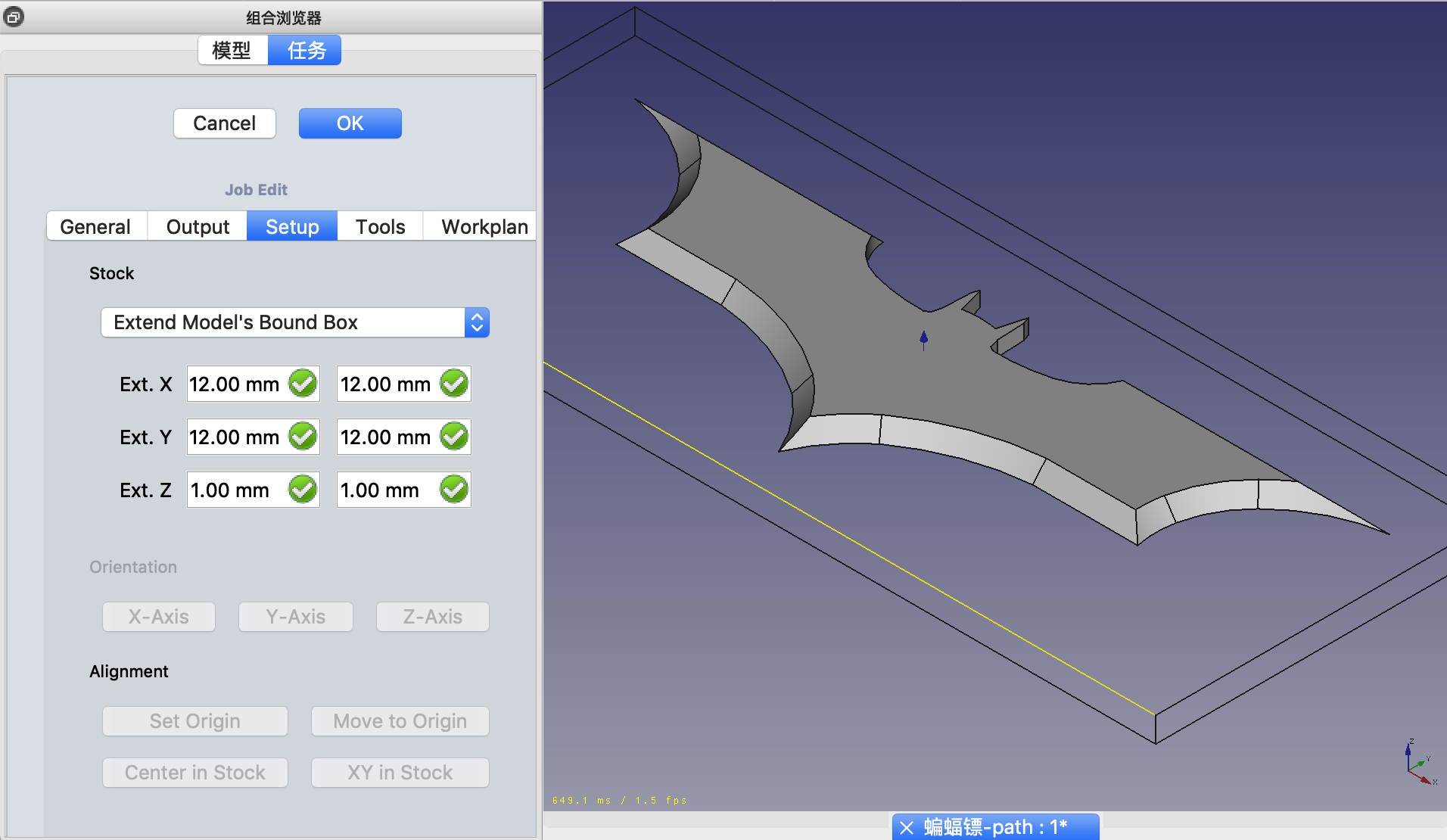
Task: Click the green check icon in first Ext. X field
Action: tap(303, 384)
